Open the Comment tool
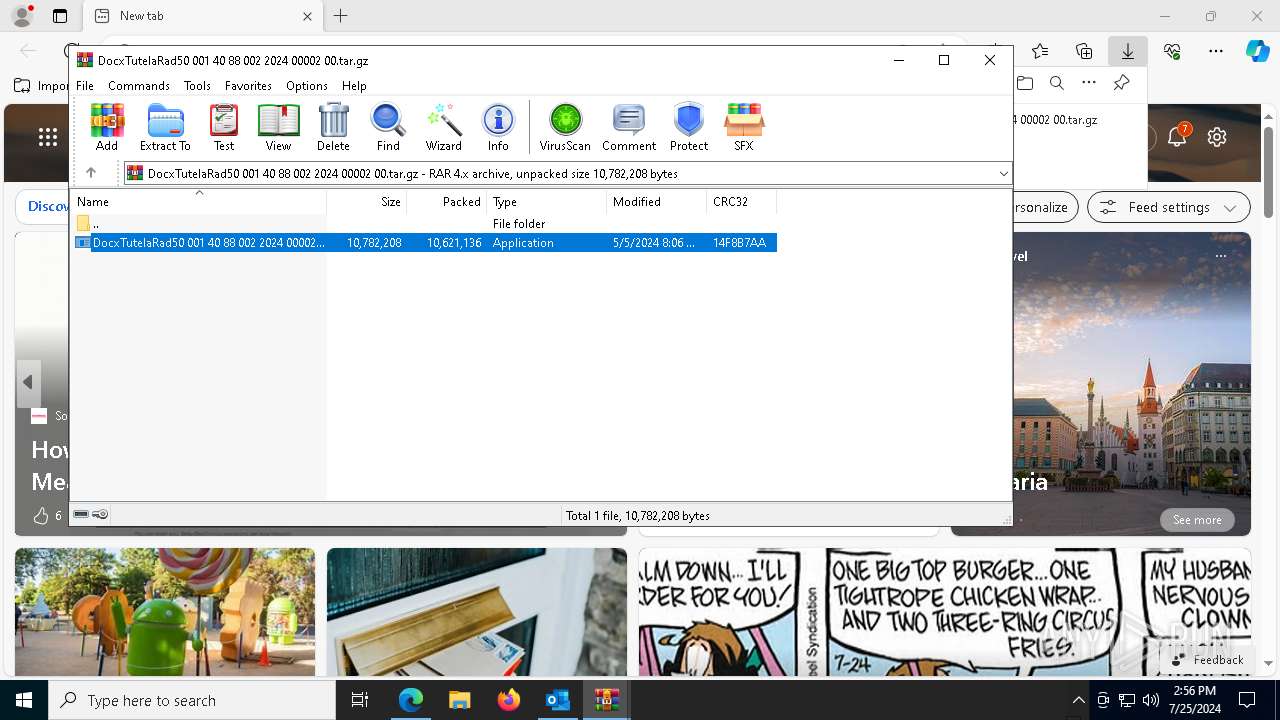The height and width of the screenshot is (720, 1280). point(629,127)
